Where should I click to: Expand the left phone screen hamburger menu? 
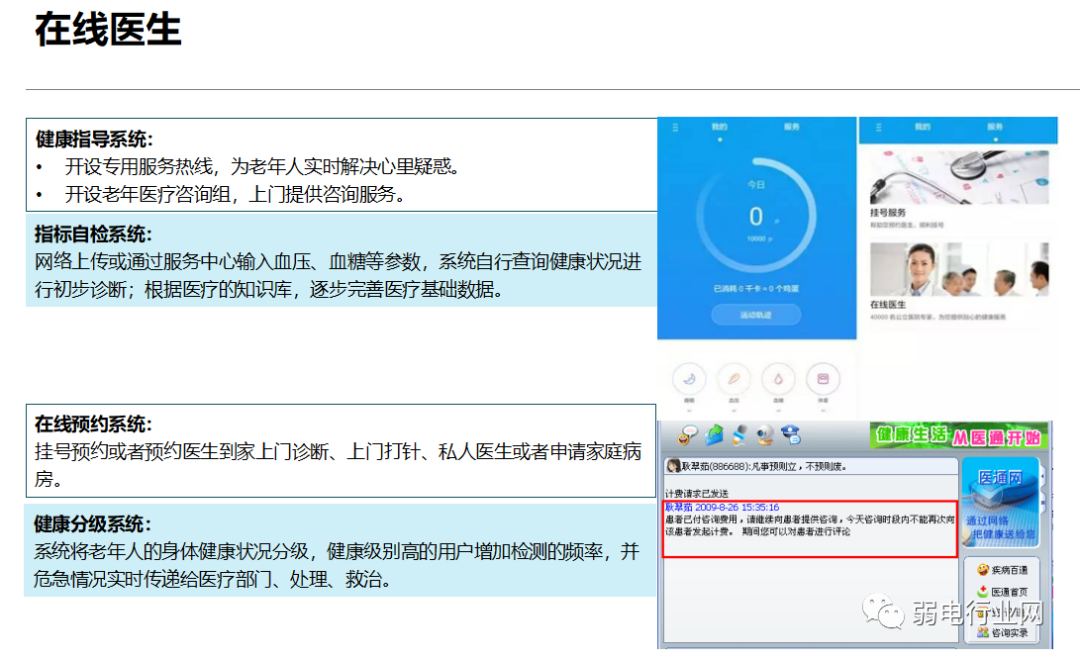coord(675,127)
